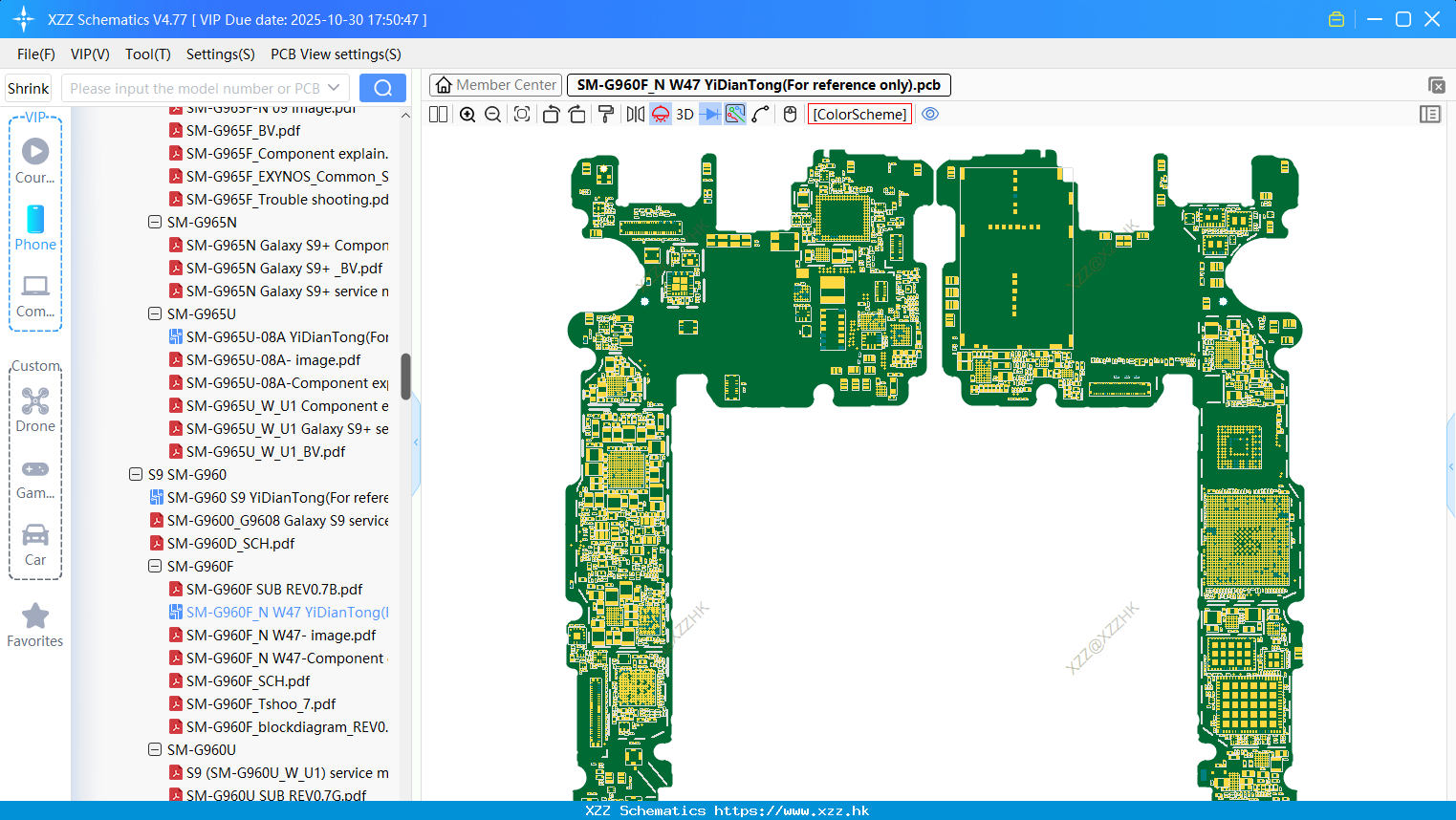Click the Shrink button

pos(28,88)
